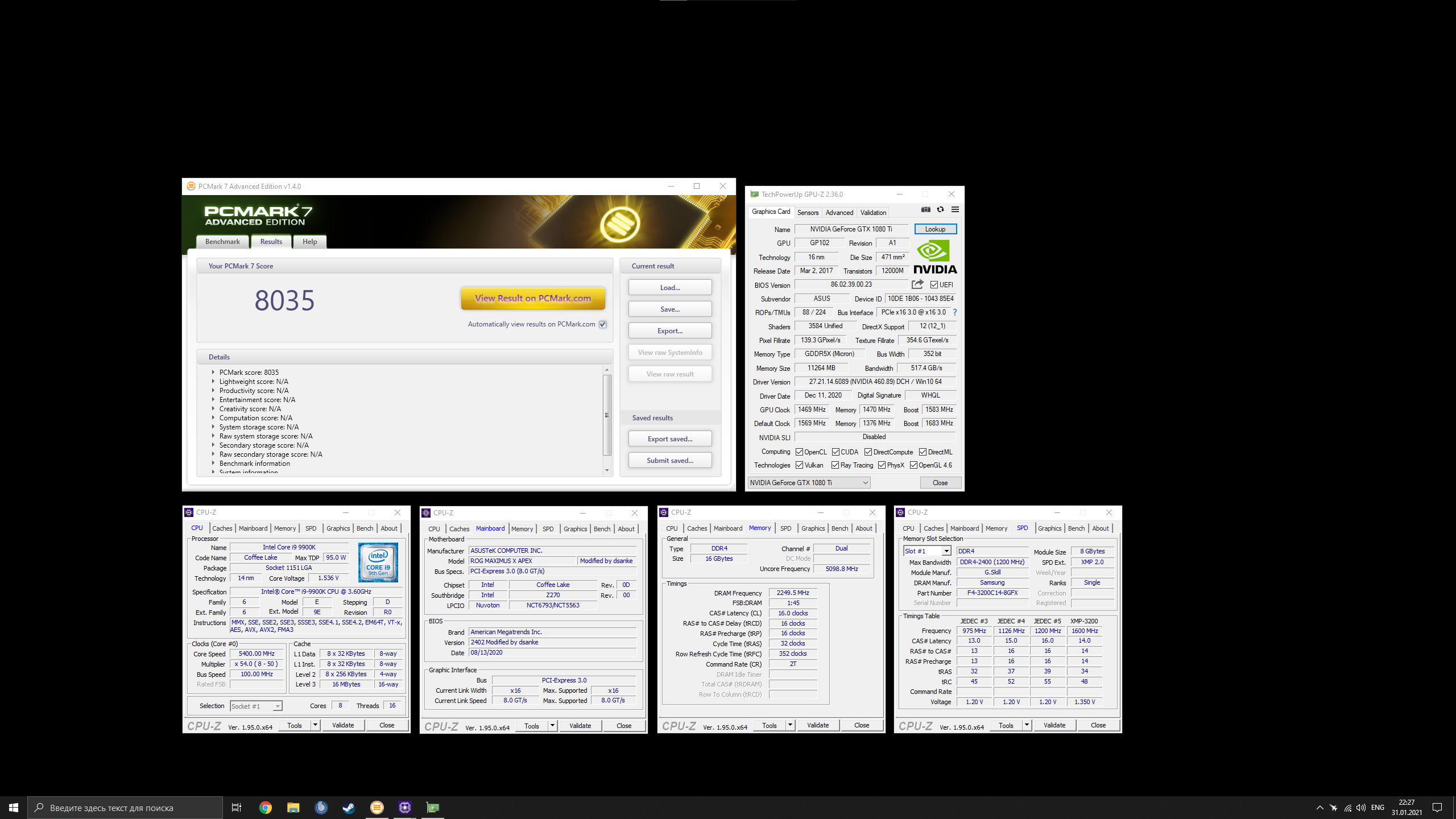This screenshot has width=1456, height=819.
Task: Open the volume control in system tray
Action: tap(1361, 808)
